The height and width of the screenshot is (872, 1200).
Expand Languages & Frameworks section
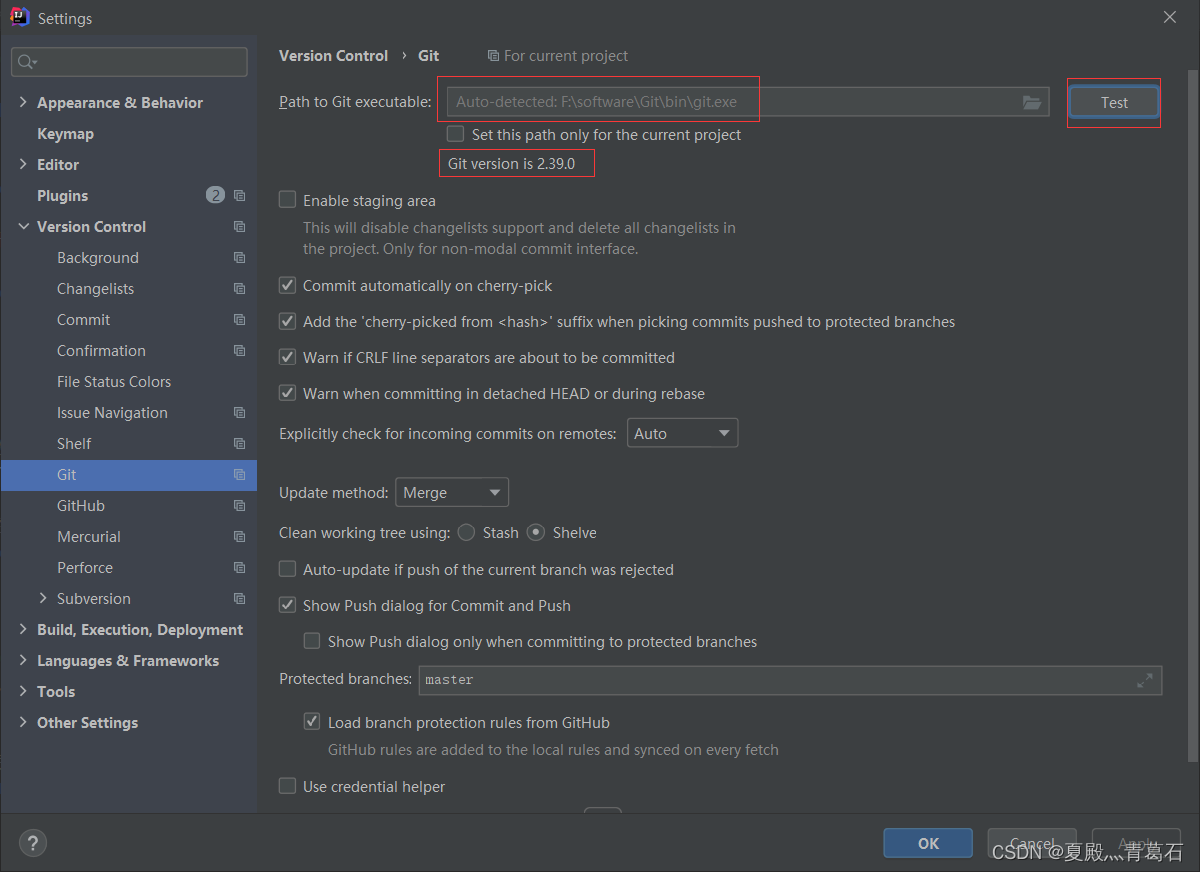pos(23,661)
